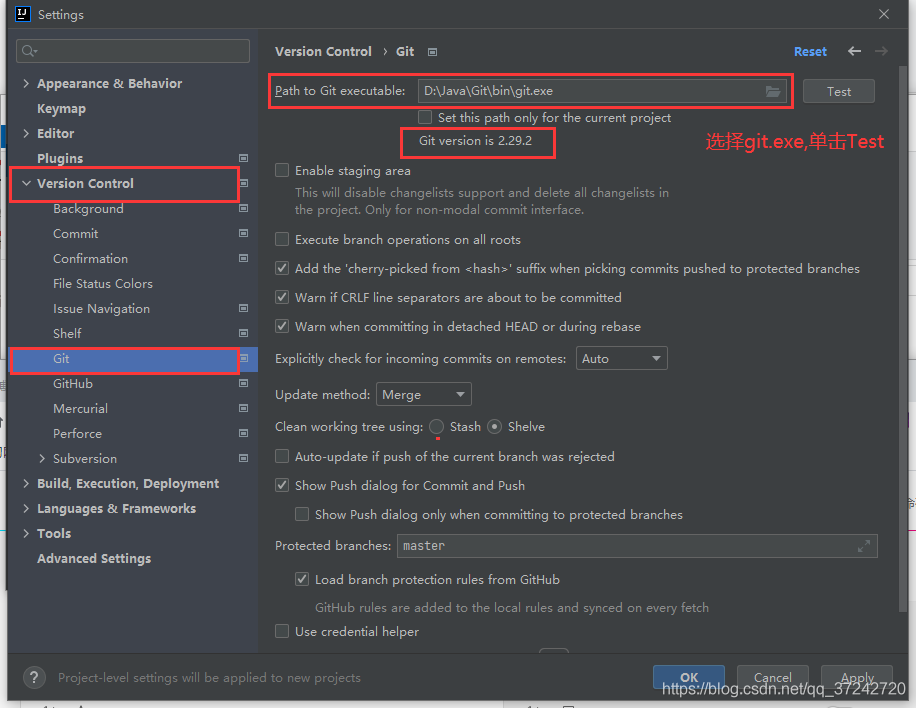Open Keymap settings page
916x708 pixels.
coord(61,109)
